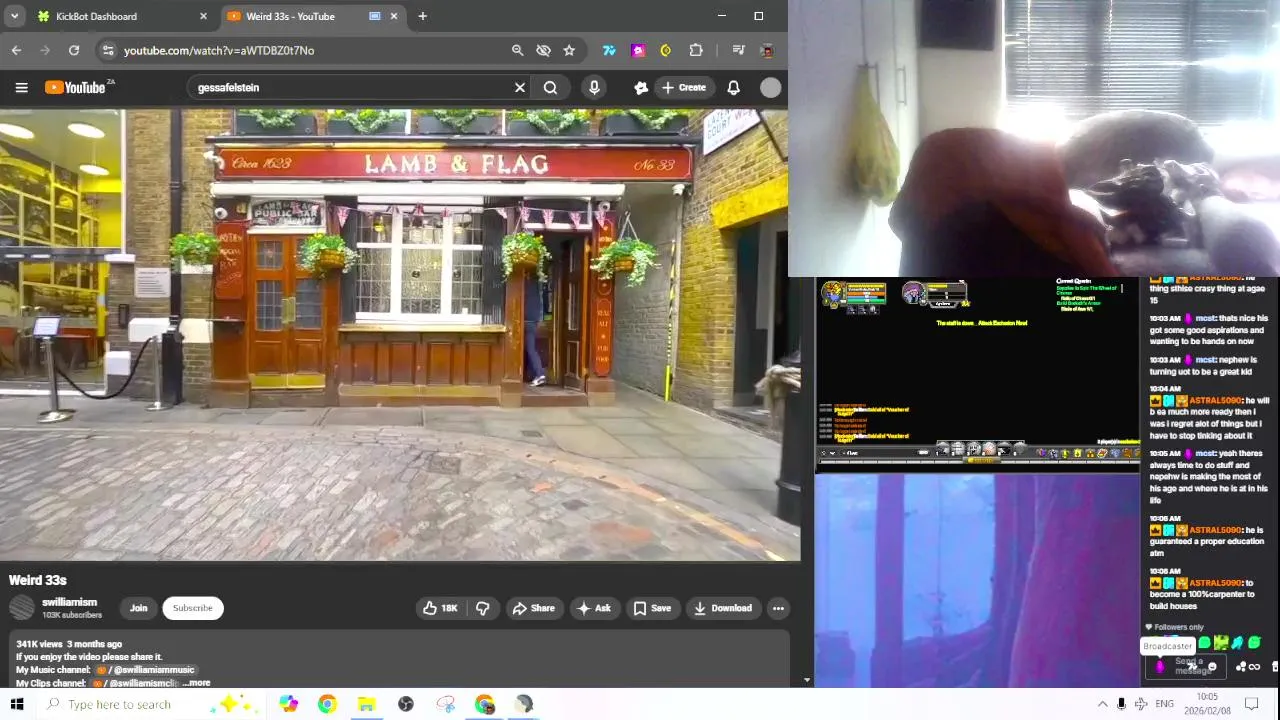Open the Create menu on YouTube

click(x=684, y=88)
